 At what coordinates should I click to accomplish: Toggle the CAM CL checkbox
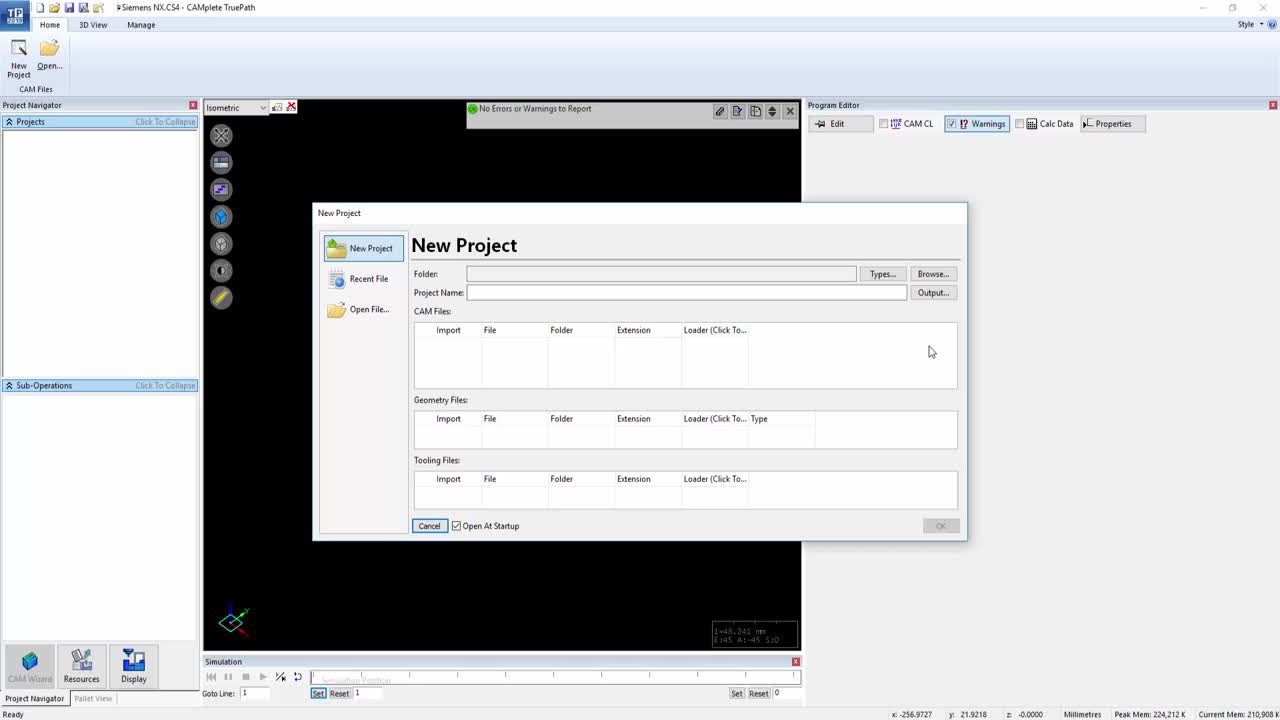[x=883, y=124]
